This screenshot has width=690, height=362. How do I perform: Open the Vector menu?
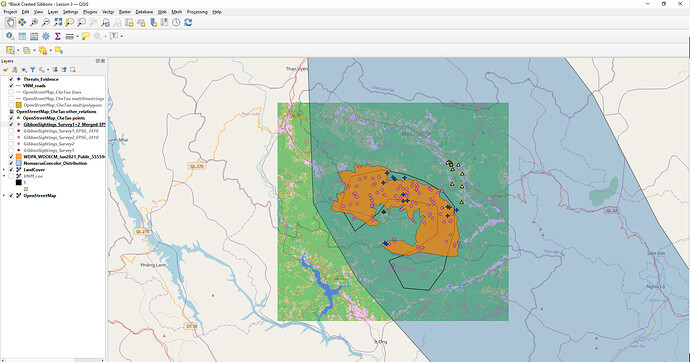coord(108,12)
